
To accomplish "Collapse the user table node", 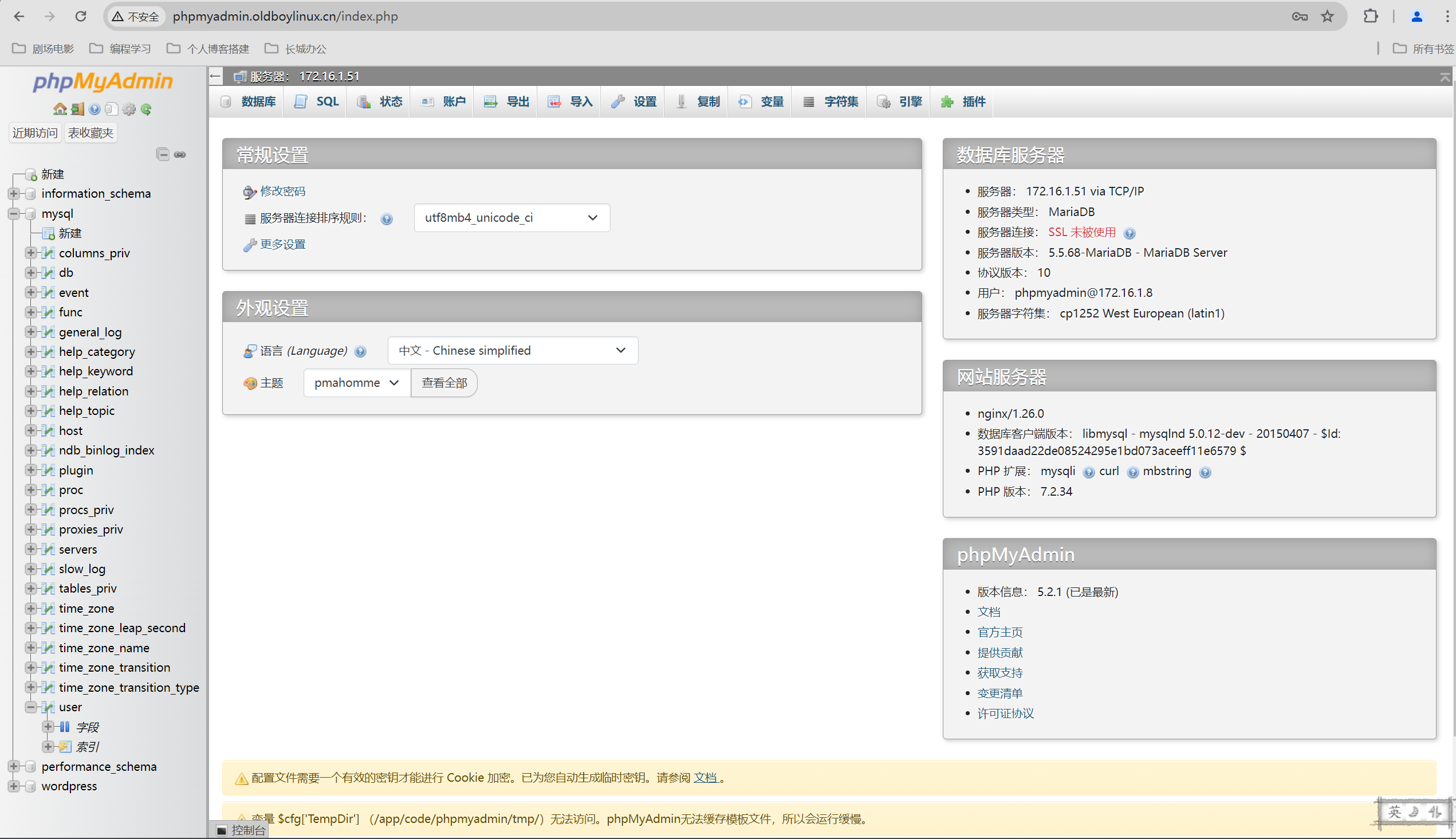I will (x=31, y=707).
